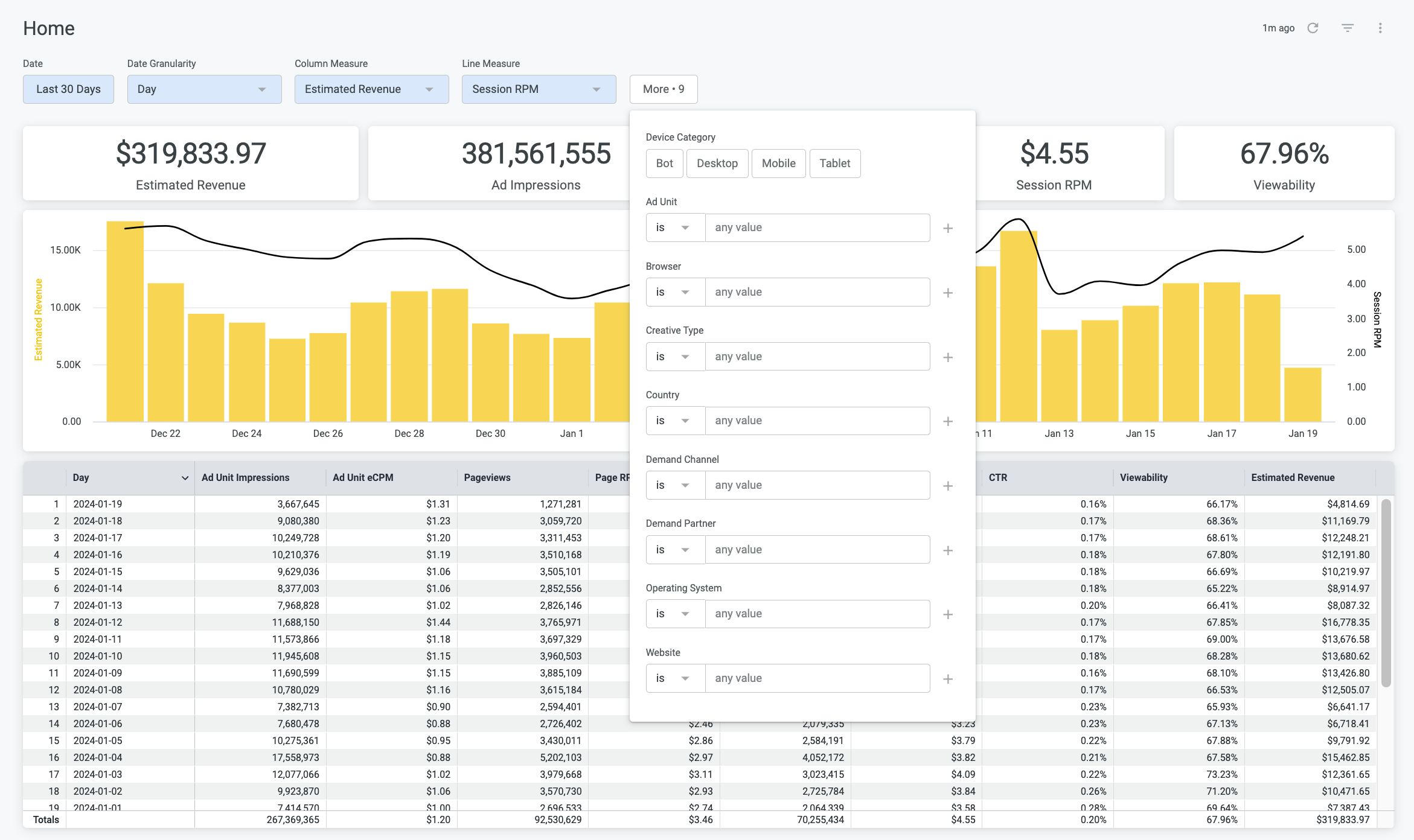Click the Ad Impressions summary tile
The width and height of the screenshot is (1414, 840).
[x=499, y=164]
